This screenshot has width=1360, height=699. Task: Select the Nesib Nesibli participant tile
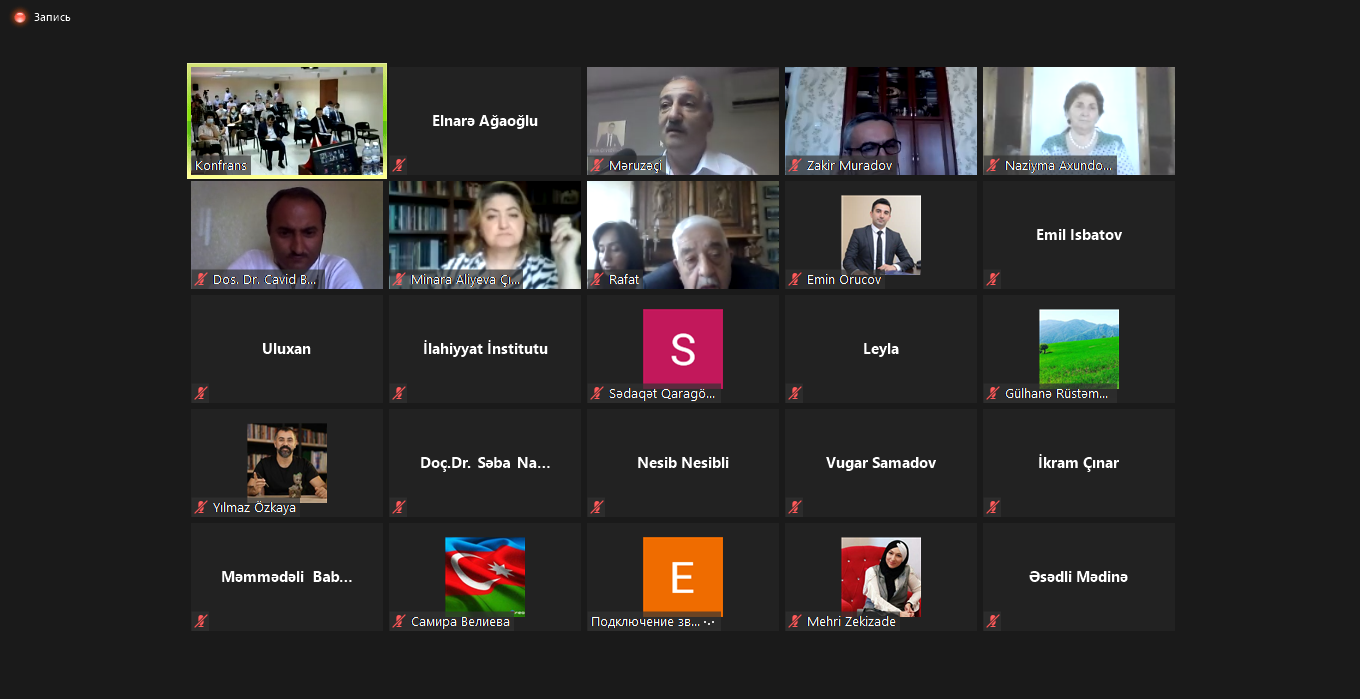682,463
